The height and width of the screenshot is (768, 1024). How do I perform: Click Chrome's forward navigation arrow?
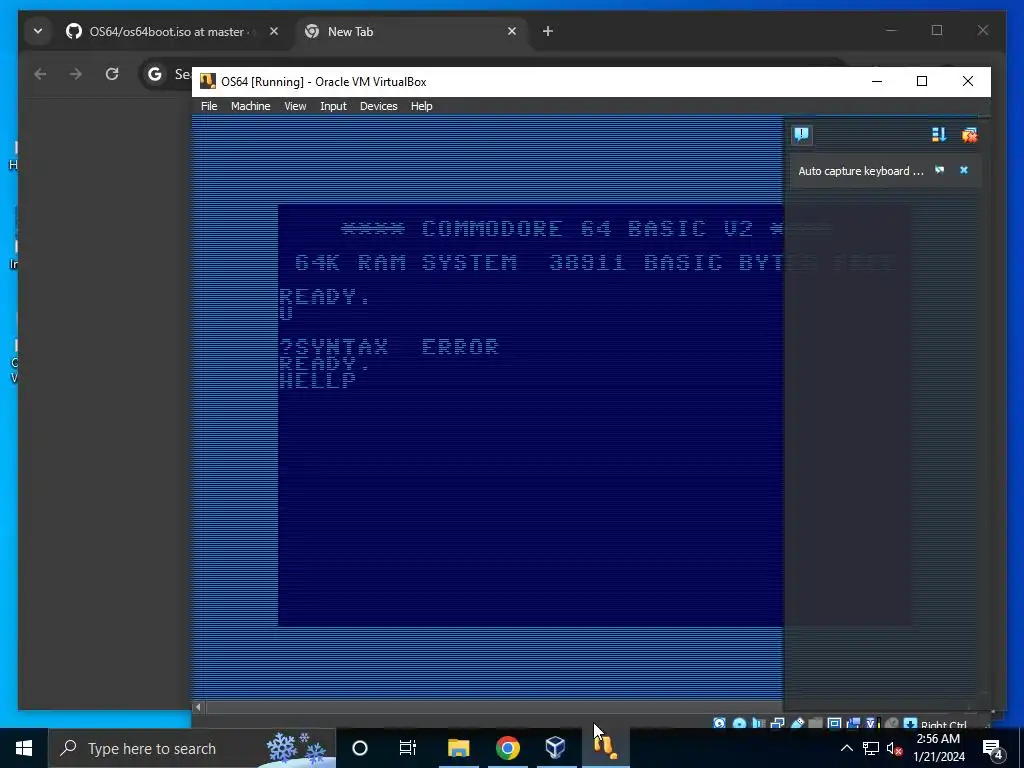click(x=76, y=74)
